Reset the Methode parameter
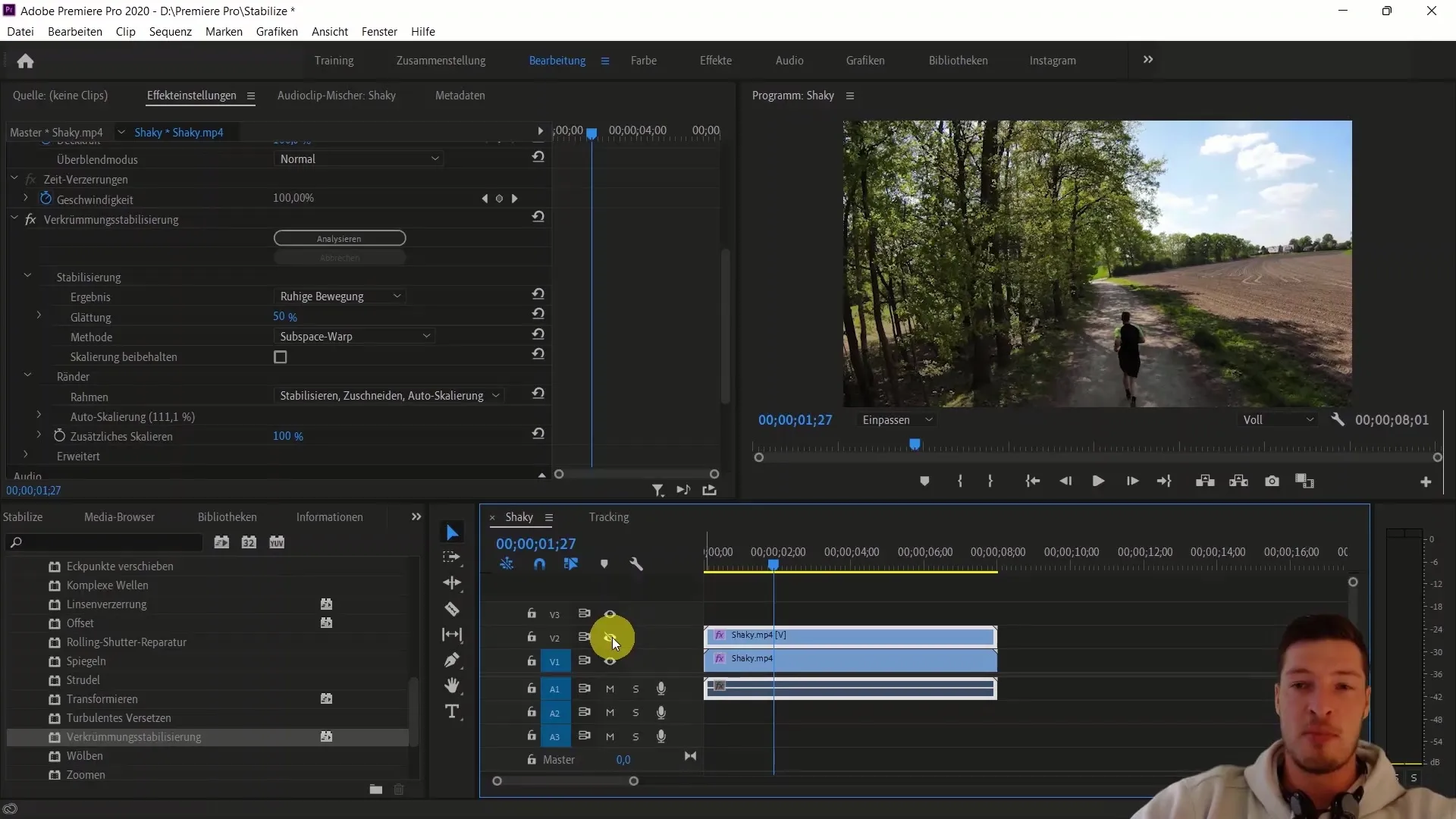This screenshot has width=1456, height=819. (x=538, y=334)
